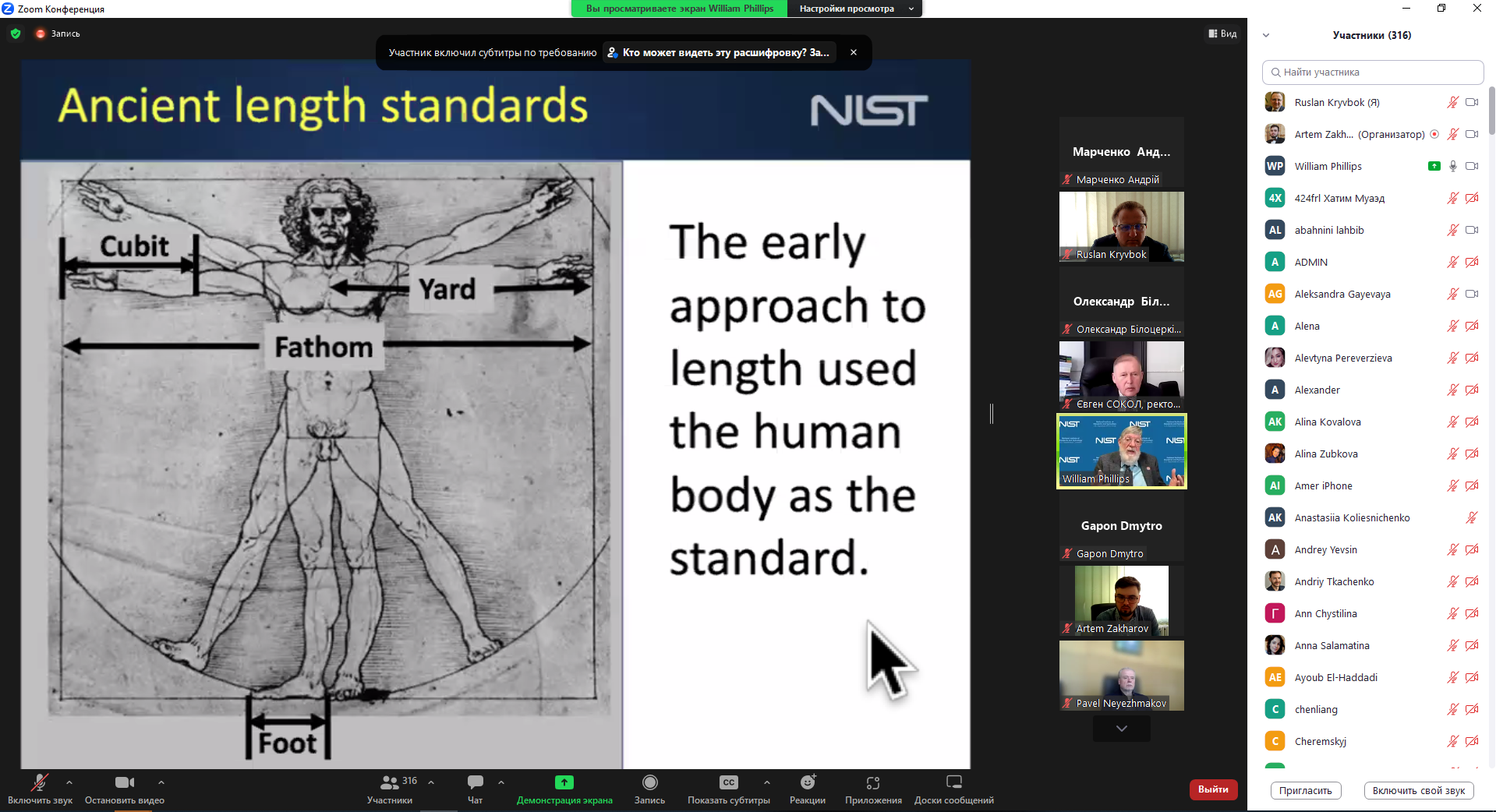Expand the arrow next to Чат
Image resolution: width=1496 pixels, height=812 pixels.
(501, 782)
